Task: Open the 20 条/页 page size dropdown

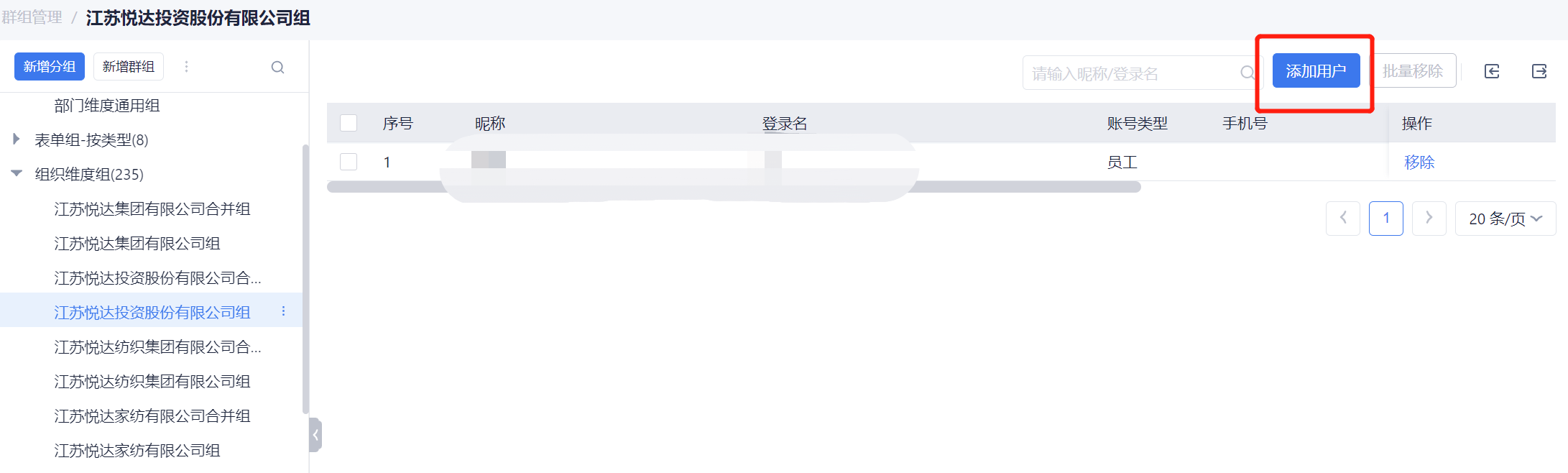Action: 1505,219
